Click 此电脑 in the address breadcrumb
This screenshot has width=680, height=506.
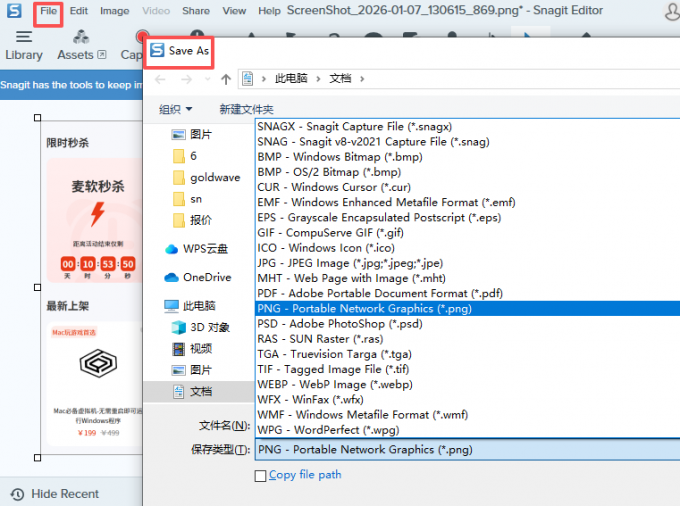coord(291,78)
